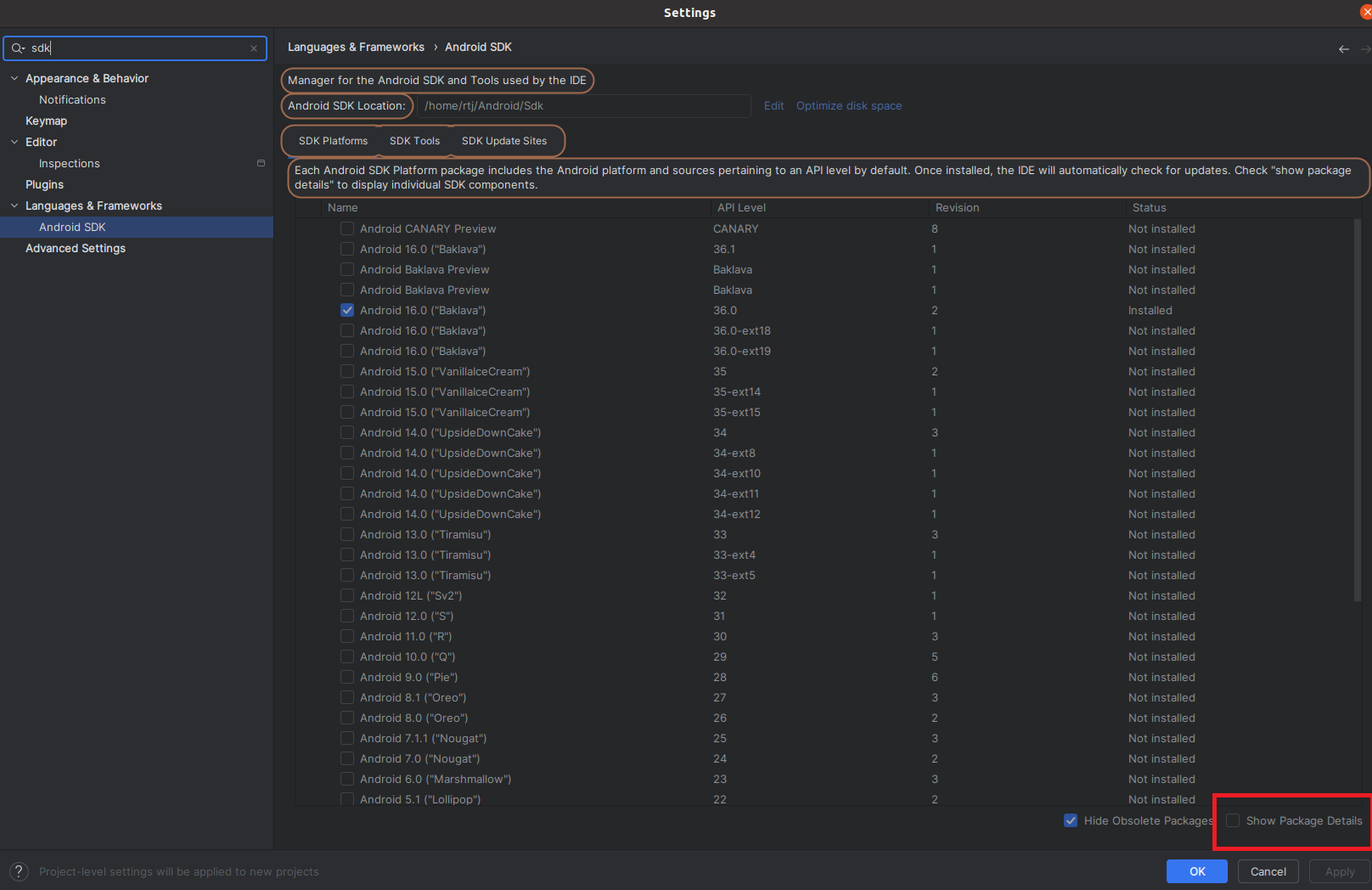Check Android 6.0 ("Marshmallow") checkbox
The width and height of the screenshot is (1372, 890).
(x=347, y=779)
